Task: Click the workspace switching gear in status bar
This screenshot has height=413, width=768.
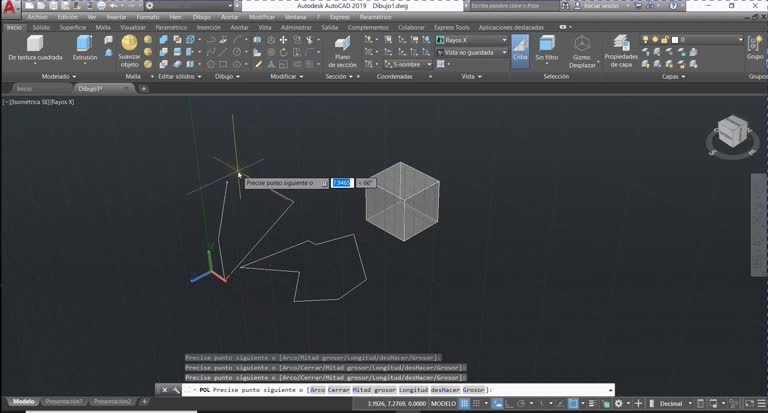Action: click(x=619, y=404)
